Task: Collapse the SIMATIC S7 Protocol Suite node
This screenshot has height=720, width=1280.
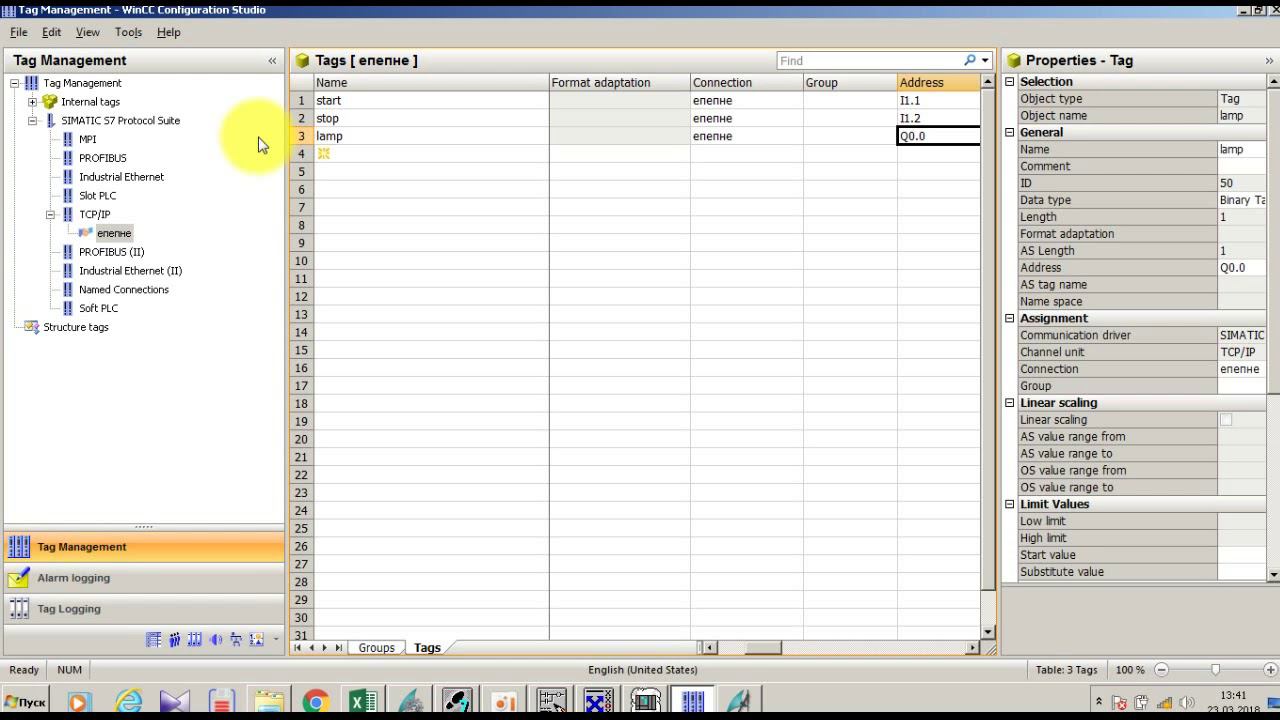Action: click(32, 120)
